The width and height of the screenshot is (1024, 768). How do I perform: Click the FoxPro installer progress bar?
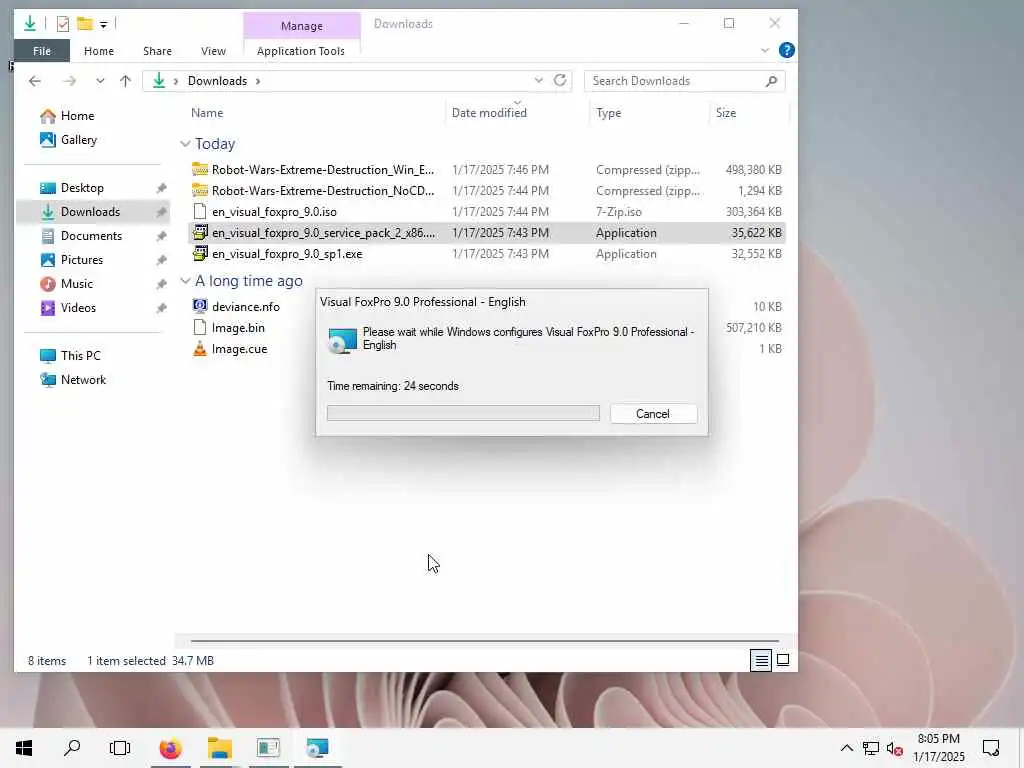pos(463,413)
